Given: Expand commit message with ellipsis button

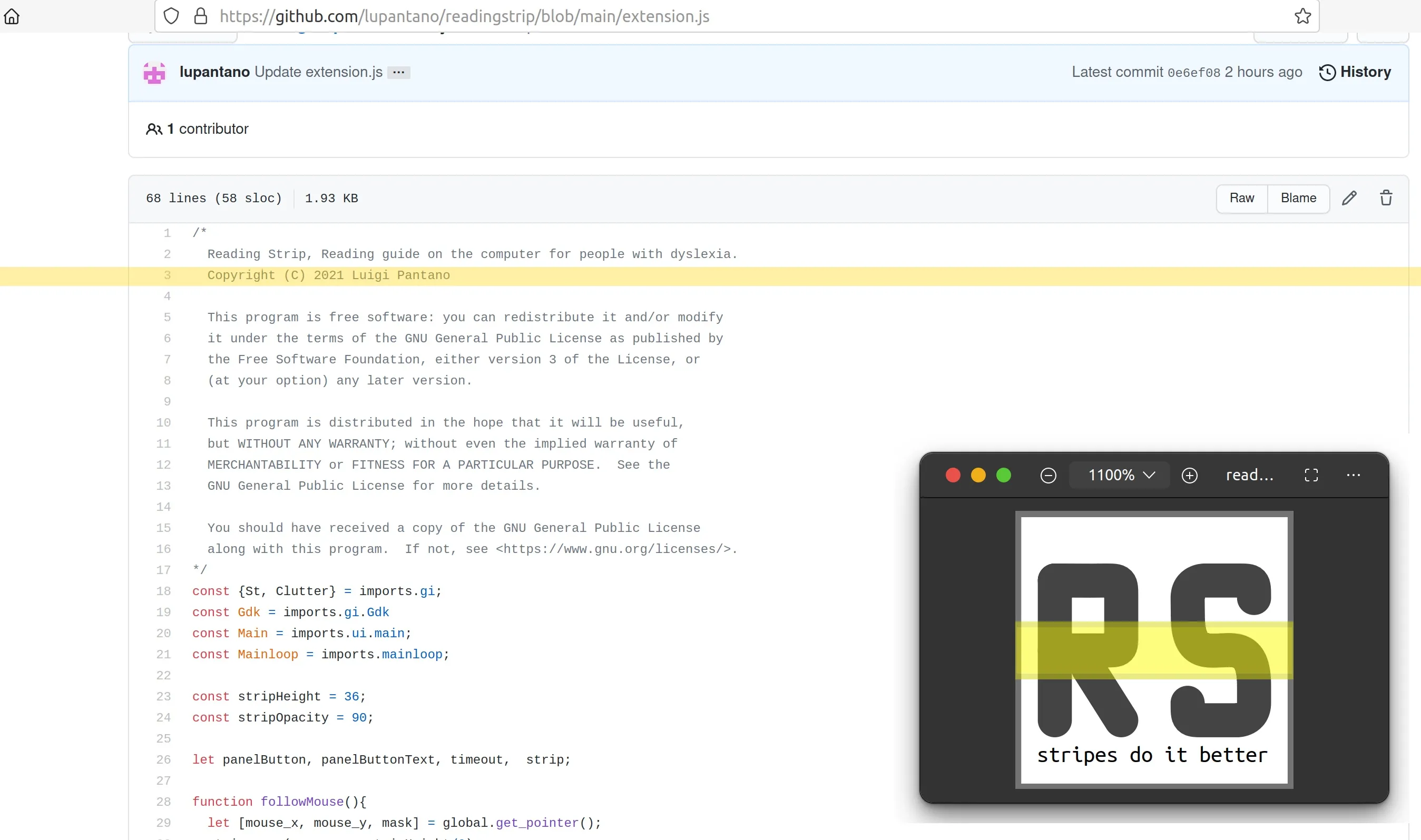Looking at the screenshot, I should (x=398, y=73).
